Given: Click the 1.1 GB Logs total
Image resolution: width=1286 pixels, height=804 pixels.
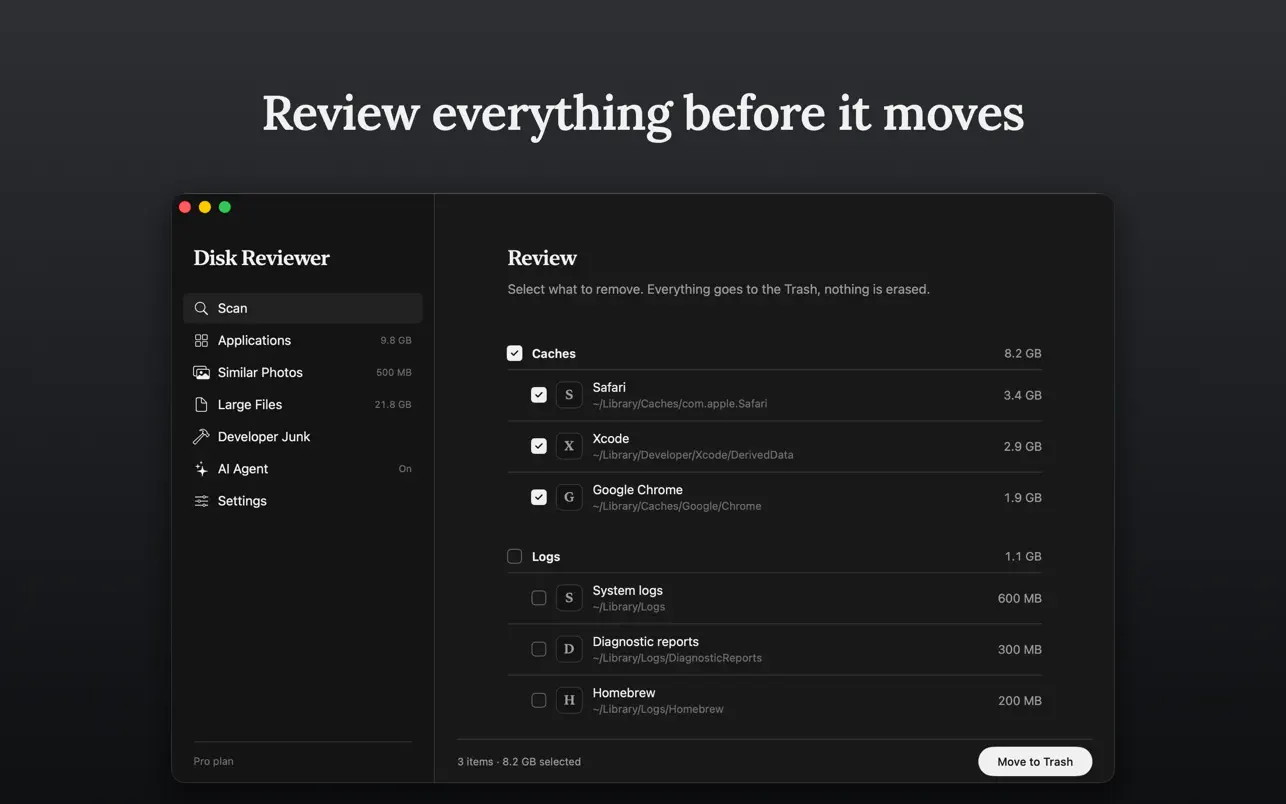Looking at the screenshot, I should (1023, 556).
